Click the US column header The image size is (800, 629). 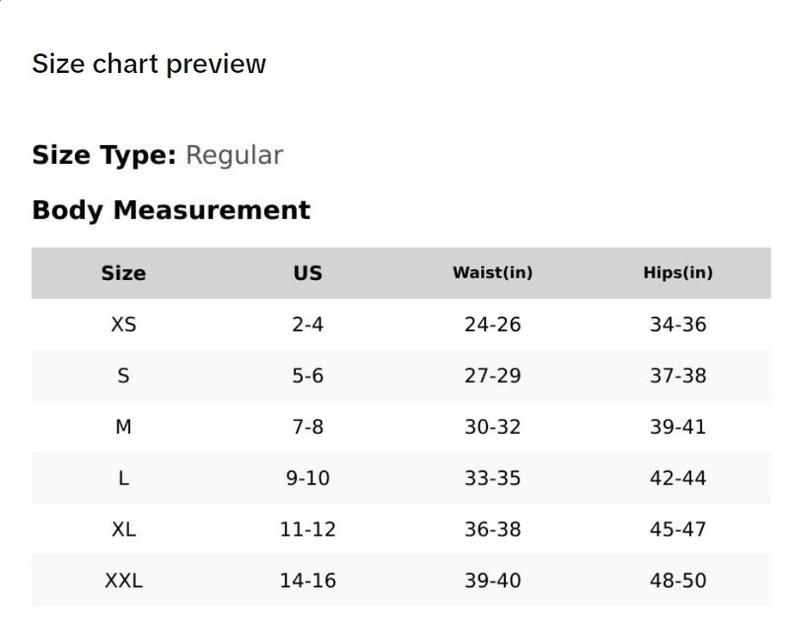pos(308,273)
